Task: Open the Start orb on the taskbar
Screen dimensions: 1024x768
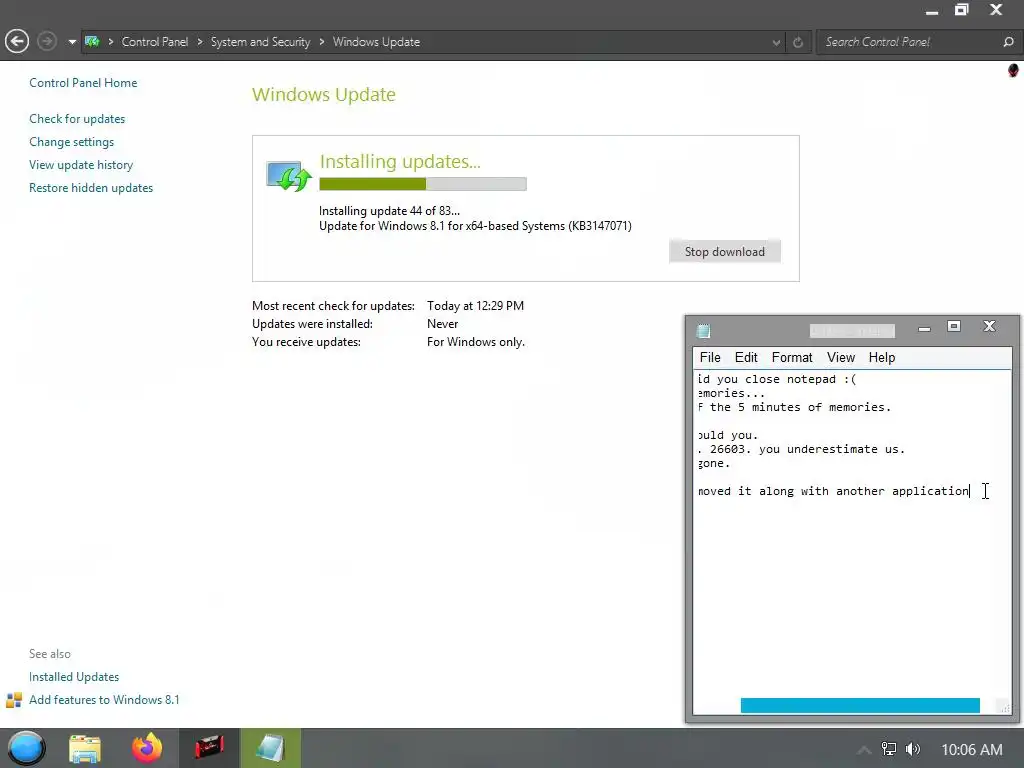Action: pos(27,748)
